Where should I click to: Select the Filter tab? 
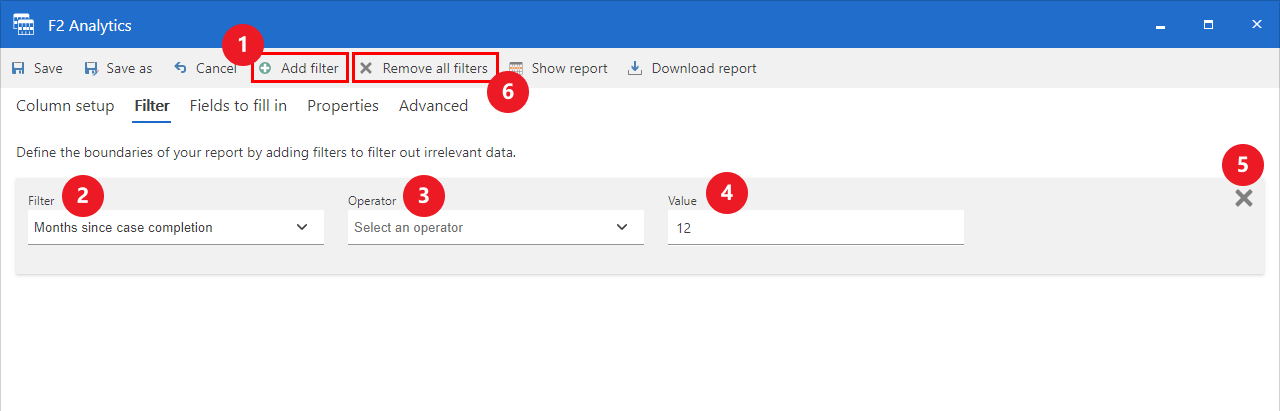click(152, 106)
